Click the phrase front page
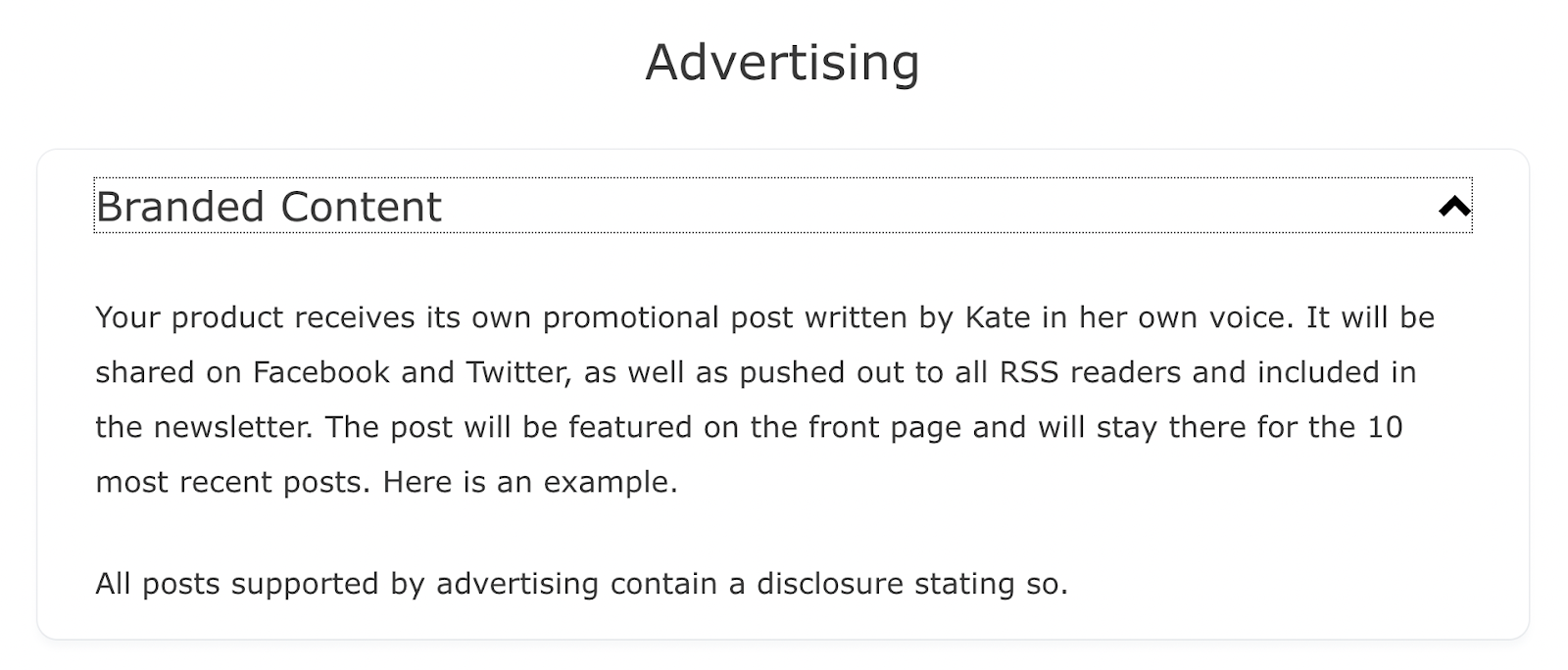This screenshot has height=670, width=1568. point(885,427)
